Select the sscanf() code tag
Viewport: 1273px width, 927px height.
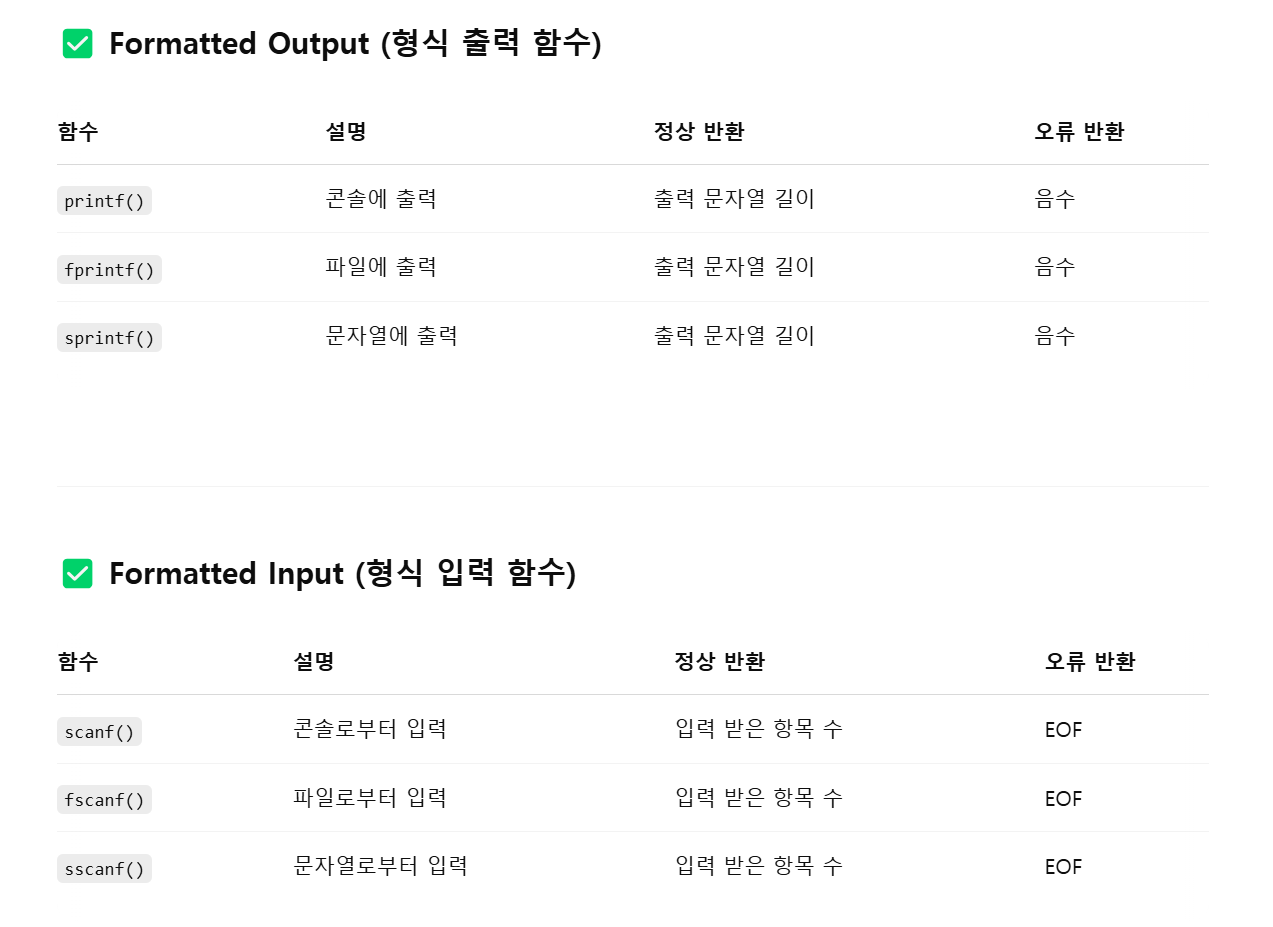(104, 869)
